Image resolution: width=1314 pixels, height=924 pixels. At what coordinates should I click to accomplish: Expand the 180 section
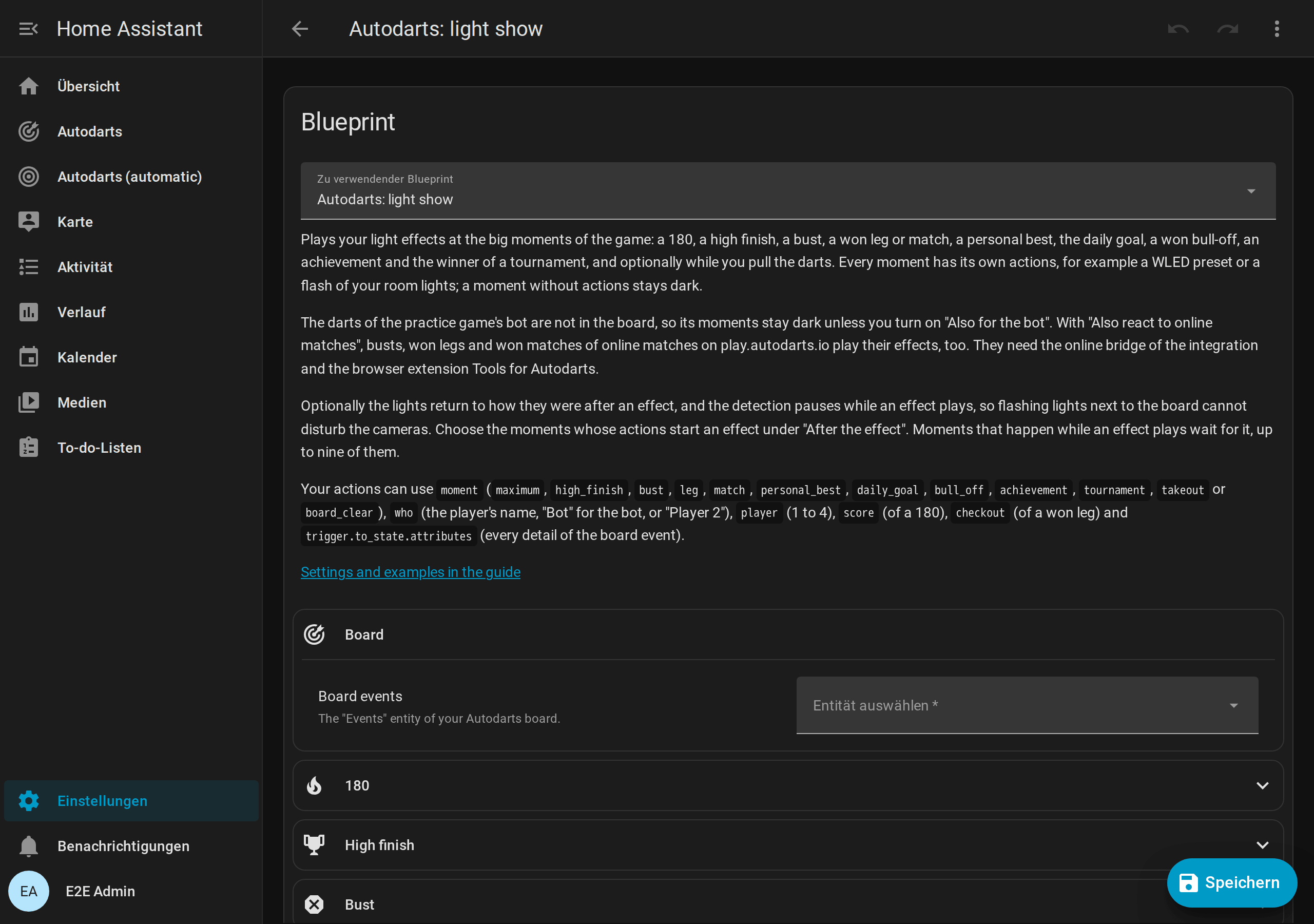click(x=788, y=785)
